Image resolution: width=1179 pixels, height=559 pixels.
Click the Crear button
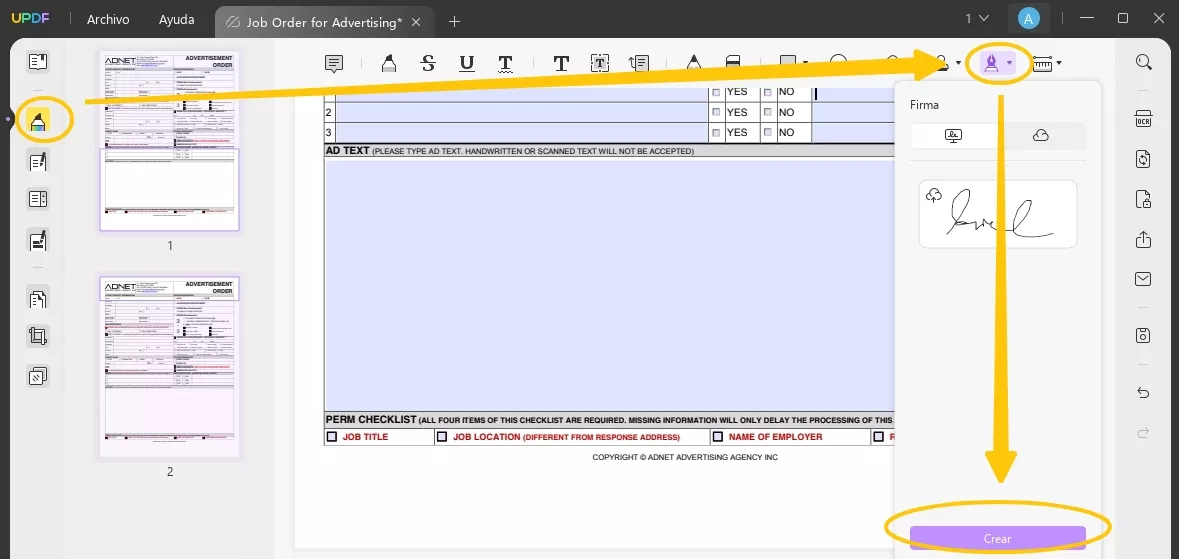tap(997, 539)
